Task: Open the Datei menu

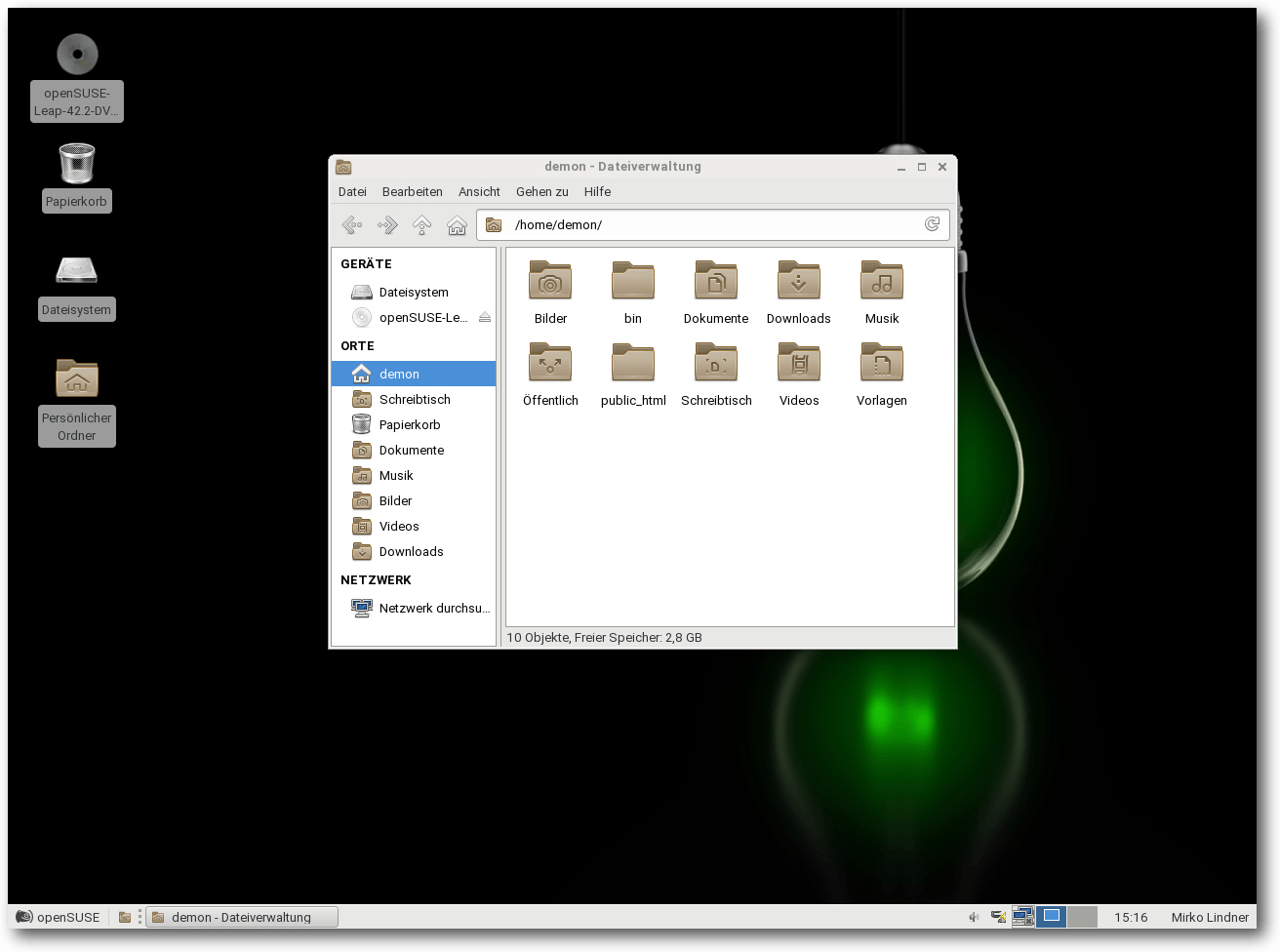Action: point(352,191)
